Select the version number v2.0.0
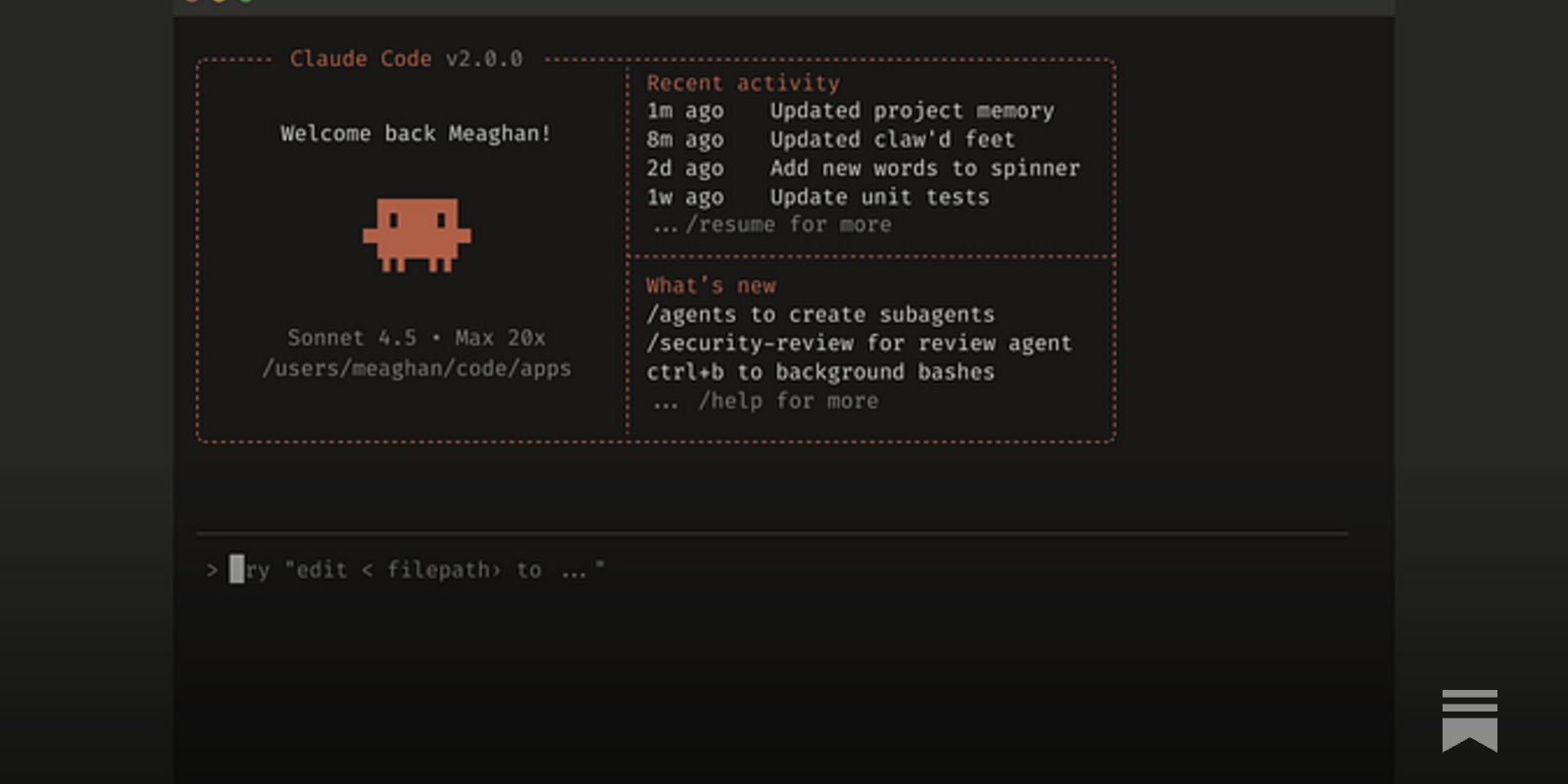 [x=484, y=59]
